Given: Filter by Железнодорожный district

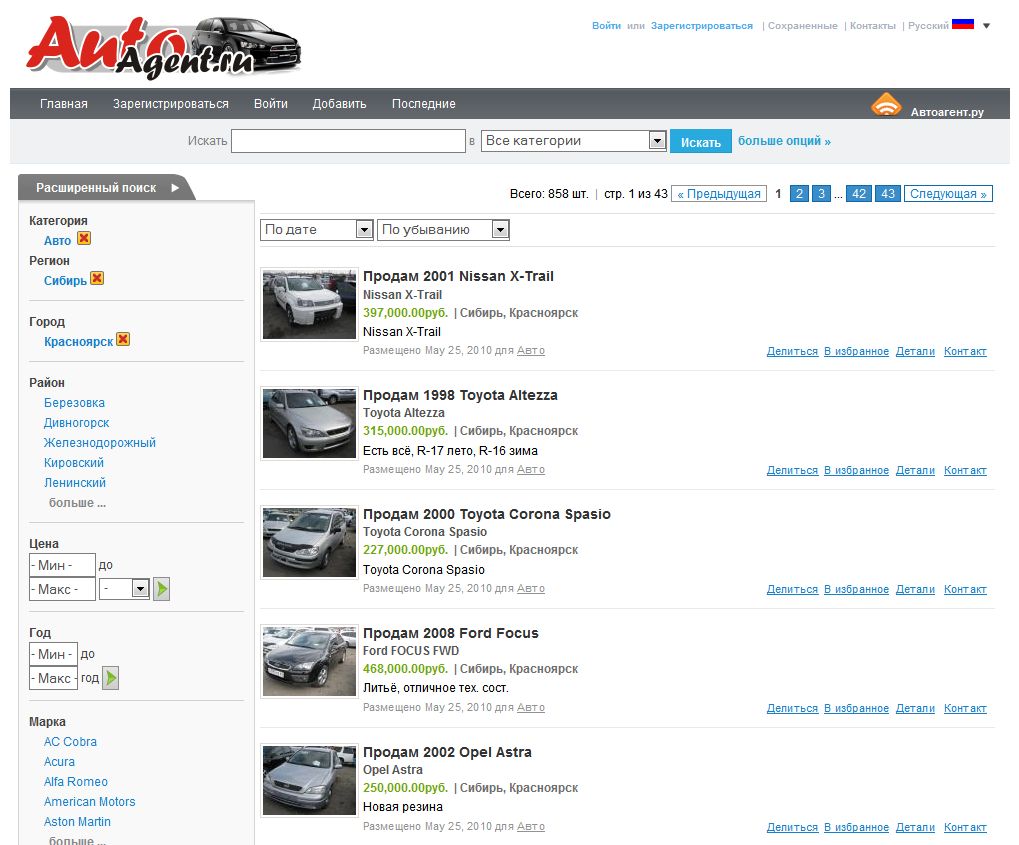Looking at the screenshot, I should [100, 443].
